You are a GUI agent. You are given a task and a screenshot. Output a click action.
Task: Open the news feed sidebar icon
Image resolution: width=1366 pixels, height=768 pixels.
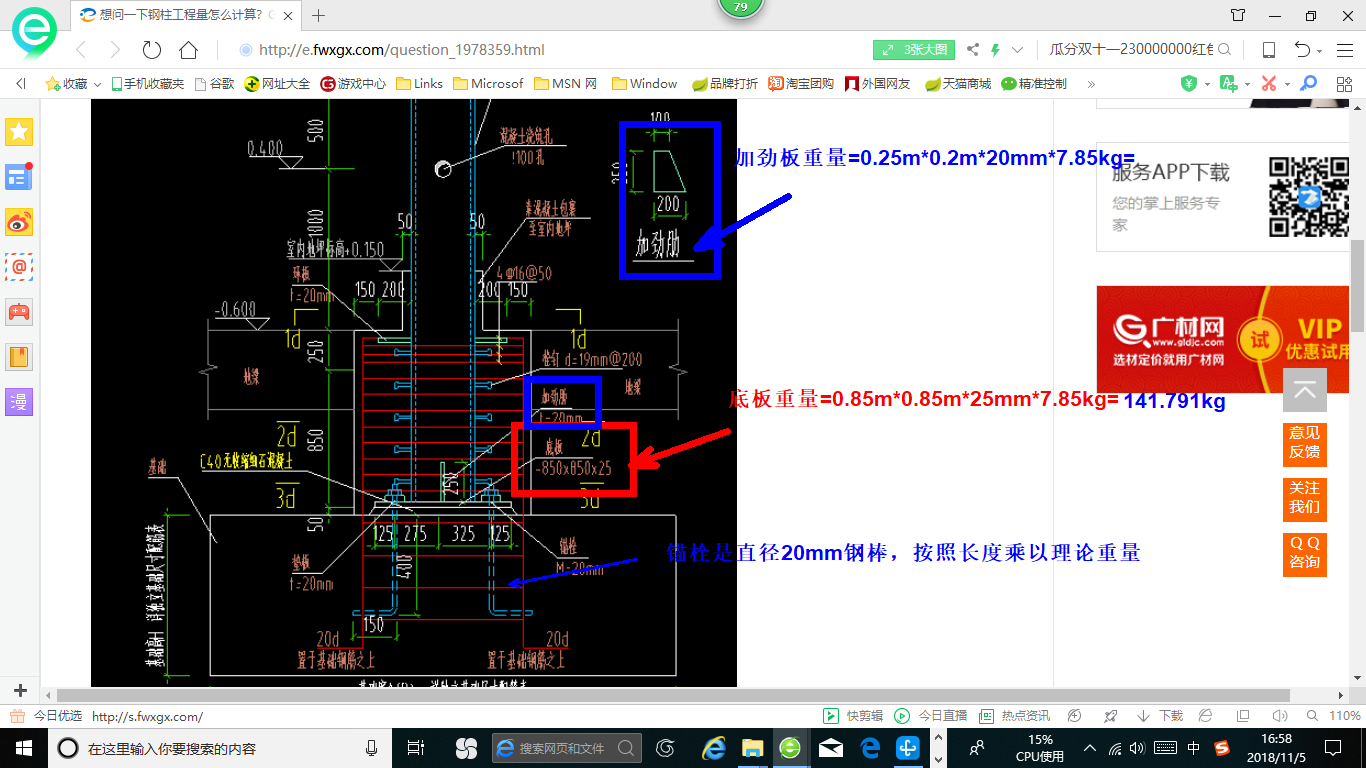pyautogui.click(x=20, y=177)
